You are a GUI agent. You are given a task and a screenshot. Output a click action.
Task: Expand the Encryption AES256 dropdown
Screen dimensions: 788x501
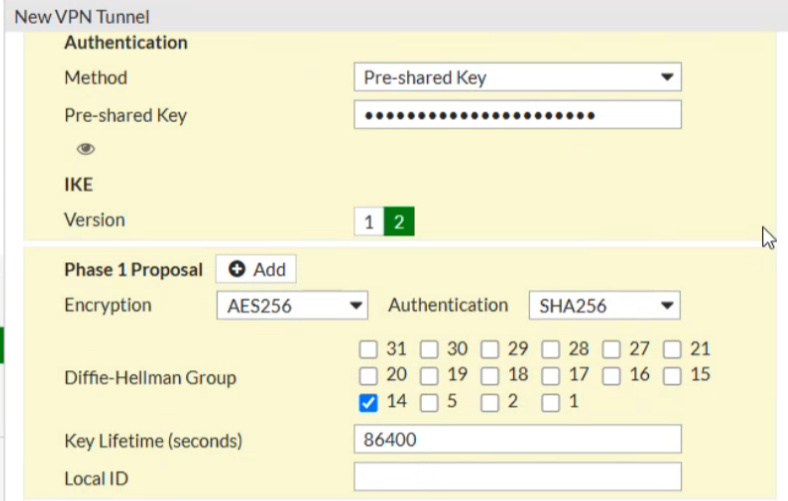pos(291,306)
